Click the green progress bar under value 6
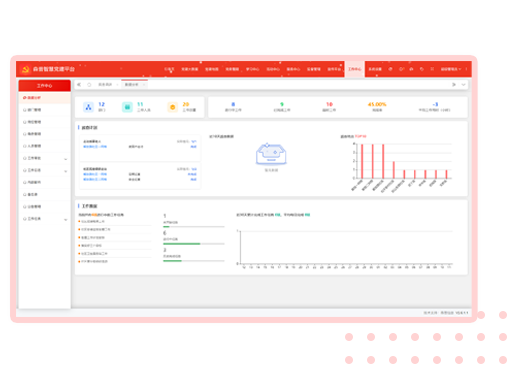The image size is (512, 372). point(182,244)
